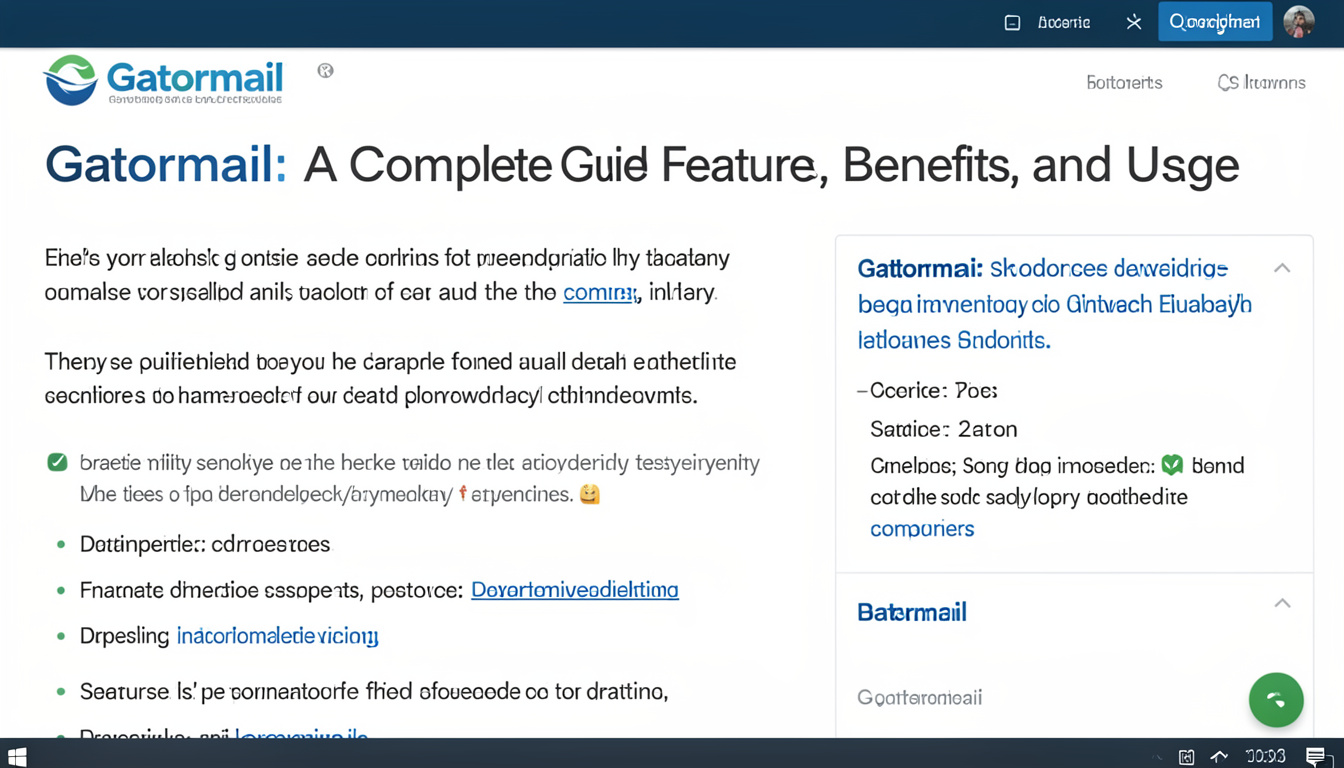Show hidden system tray icons

coord(1159,757)
